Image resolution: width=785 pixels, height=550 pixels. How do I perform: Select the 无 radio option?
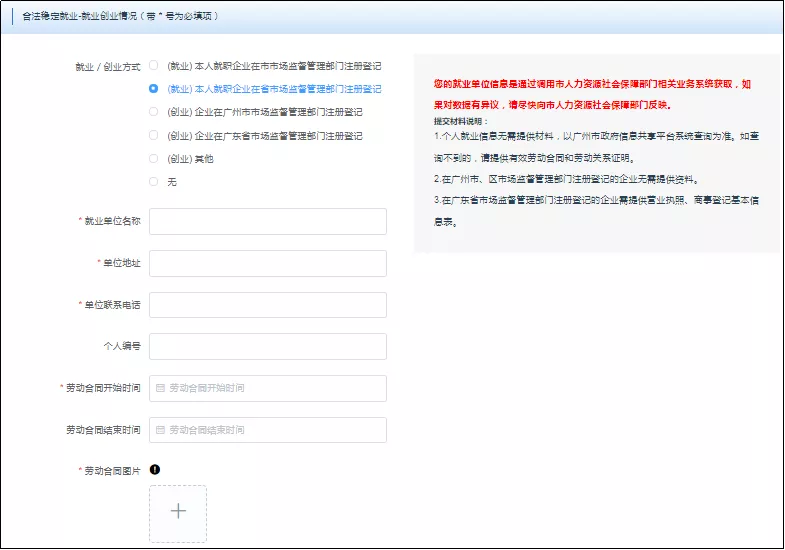click(x=154, y=182)
